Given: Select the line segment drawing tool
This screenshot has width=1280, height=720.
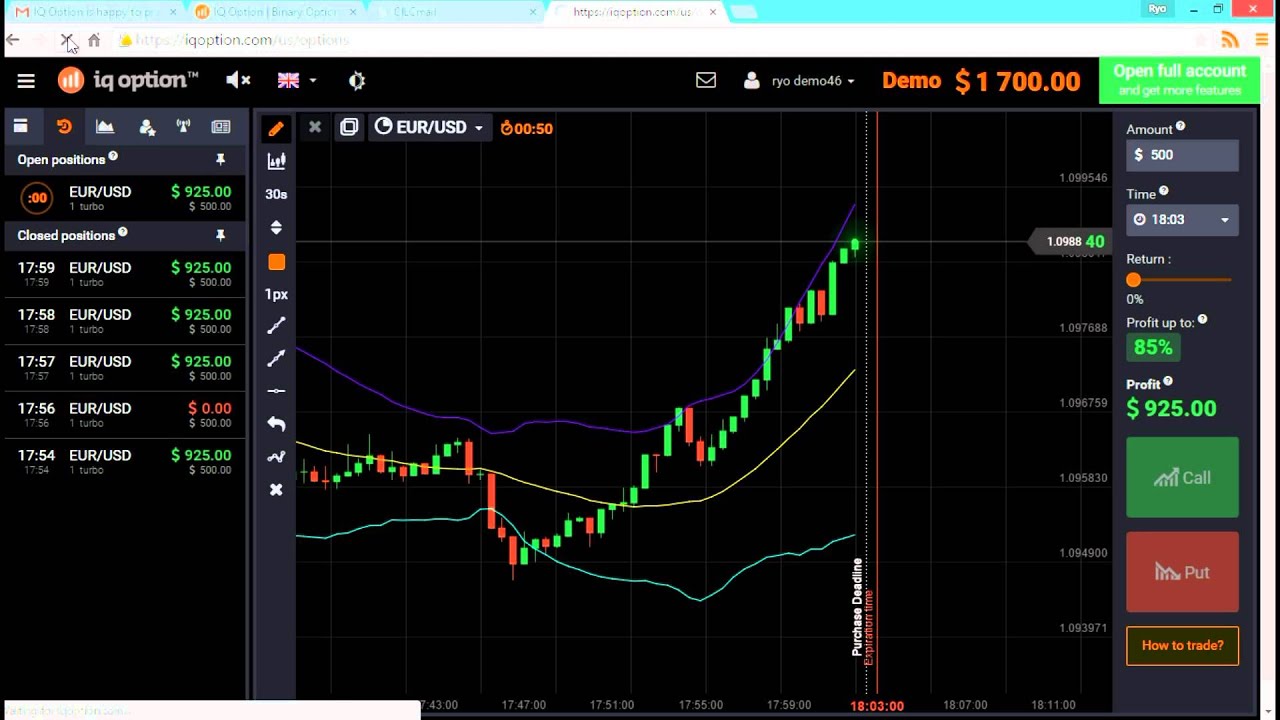Looking at the screenshot, I should coord(276,326).
